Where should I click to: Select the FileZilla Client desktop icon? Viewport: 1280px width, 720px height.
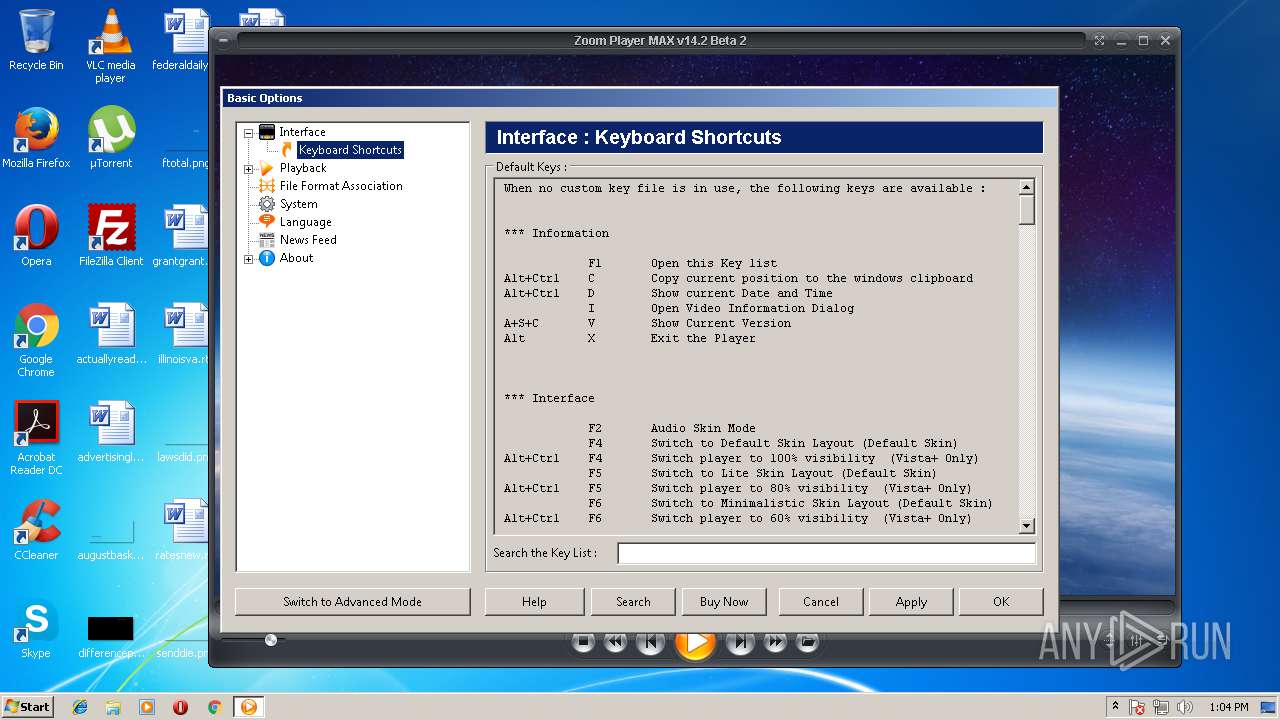click(111, 236)
